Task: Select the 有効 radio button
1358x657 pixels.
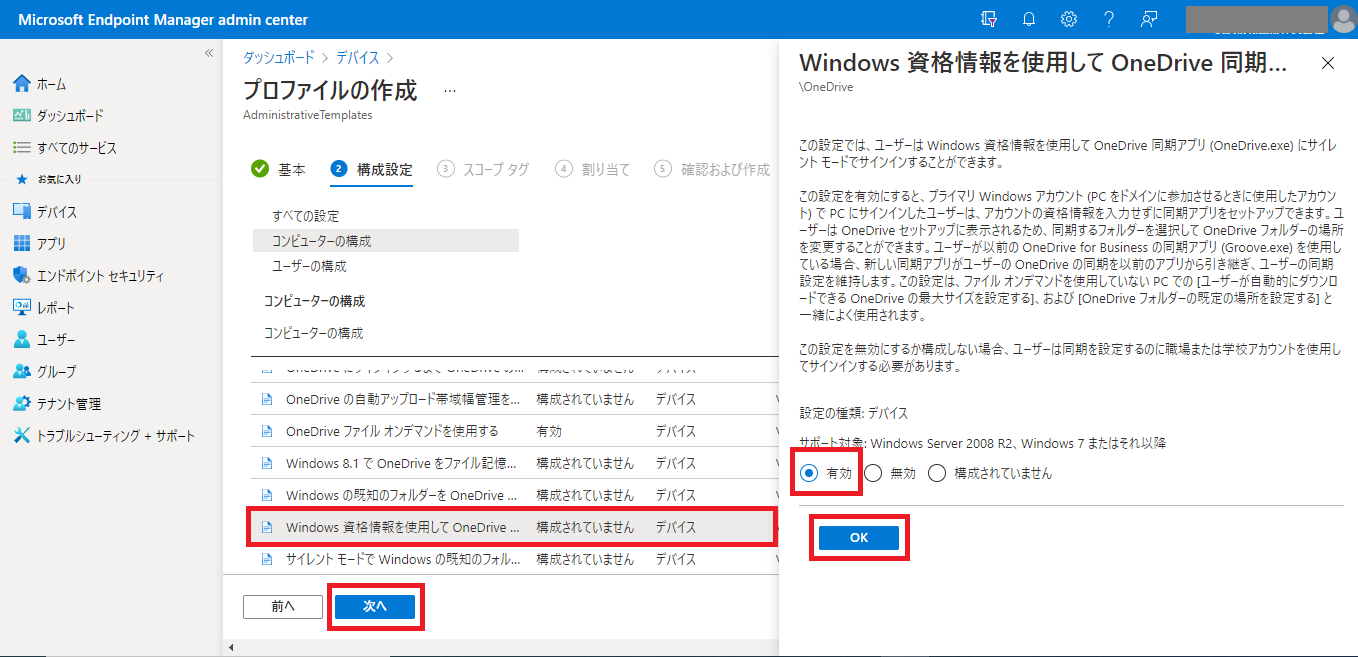Action: click(x=809, y=473)
